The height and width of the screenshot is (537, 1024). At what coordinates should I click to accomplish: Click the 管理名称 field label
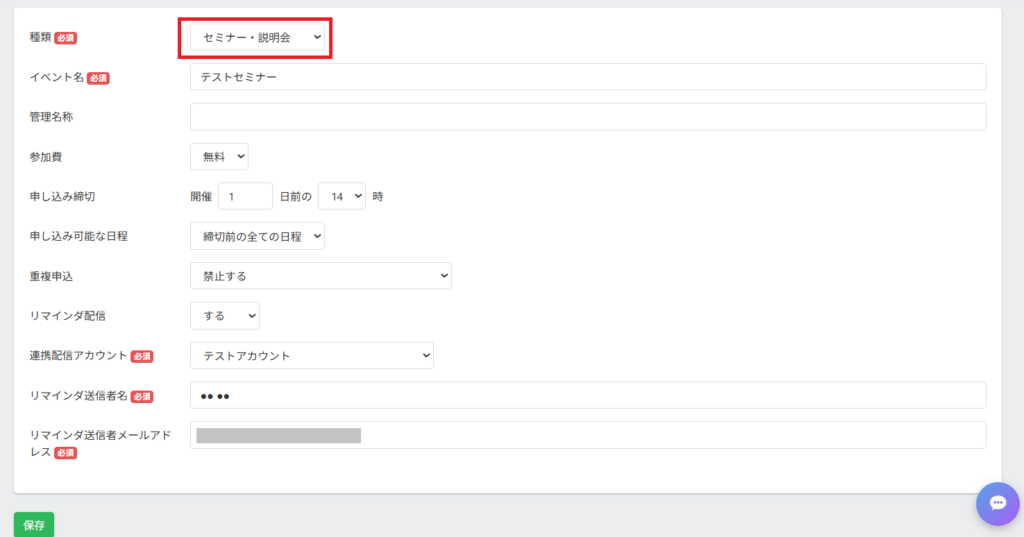coord(51,117)
